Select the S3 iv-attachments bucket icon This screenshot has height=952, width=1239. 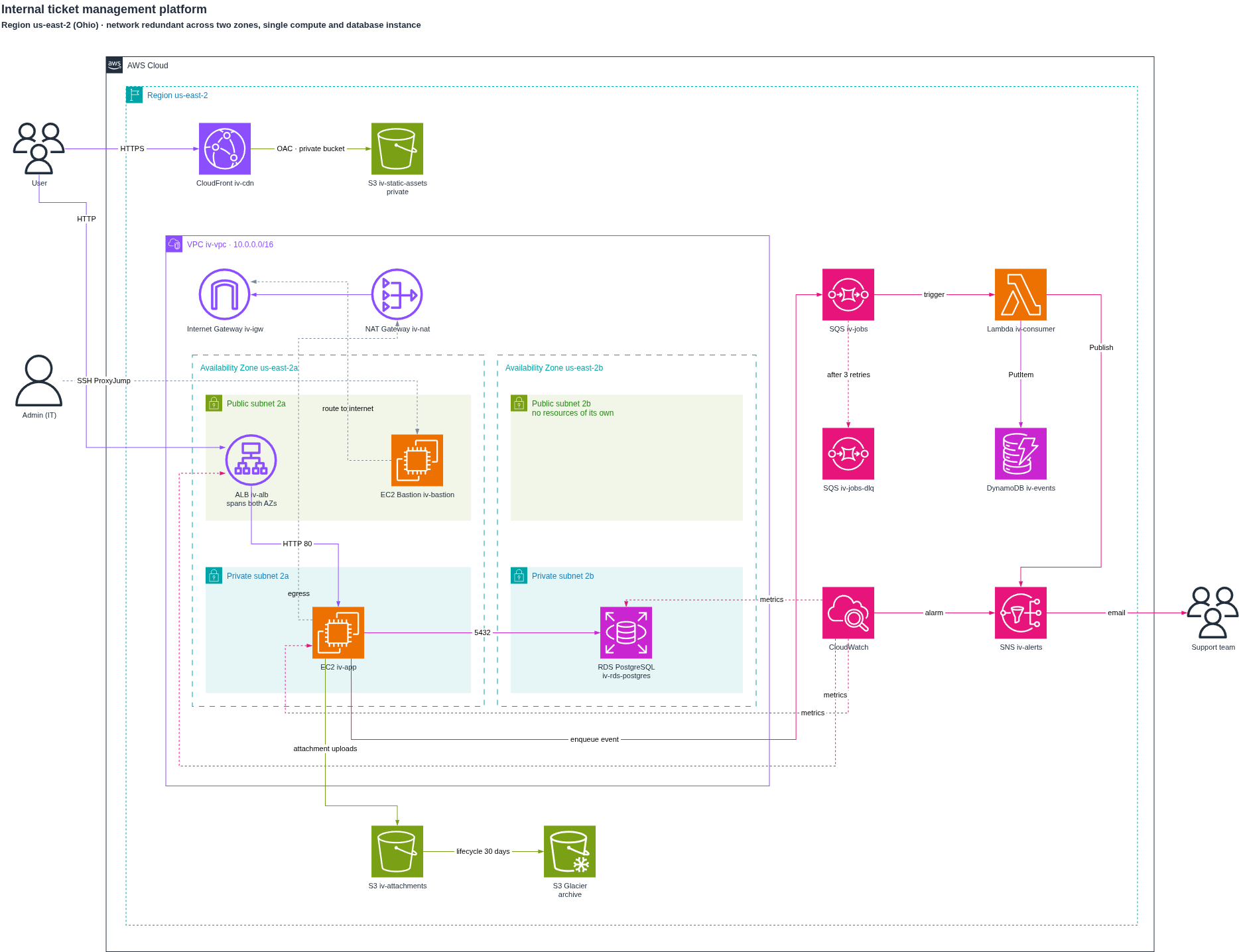point(397,851)
